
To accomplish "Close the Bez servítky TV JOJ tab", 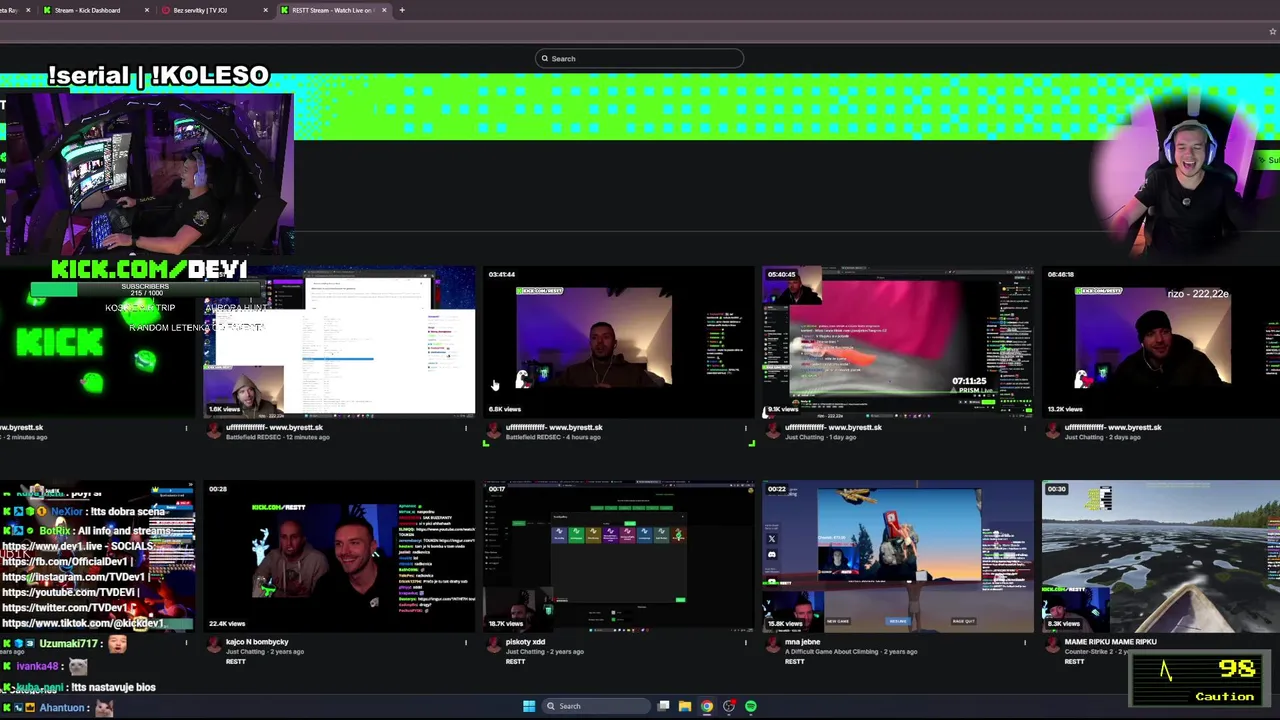I will [x=265, y=10].
